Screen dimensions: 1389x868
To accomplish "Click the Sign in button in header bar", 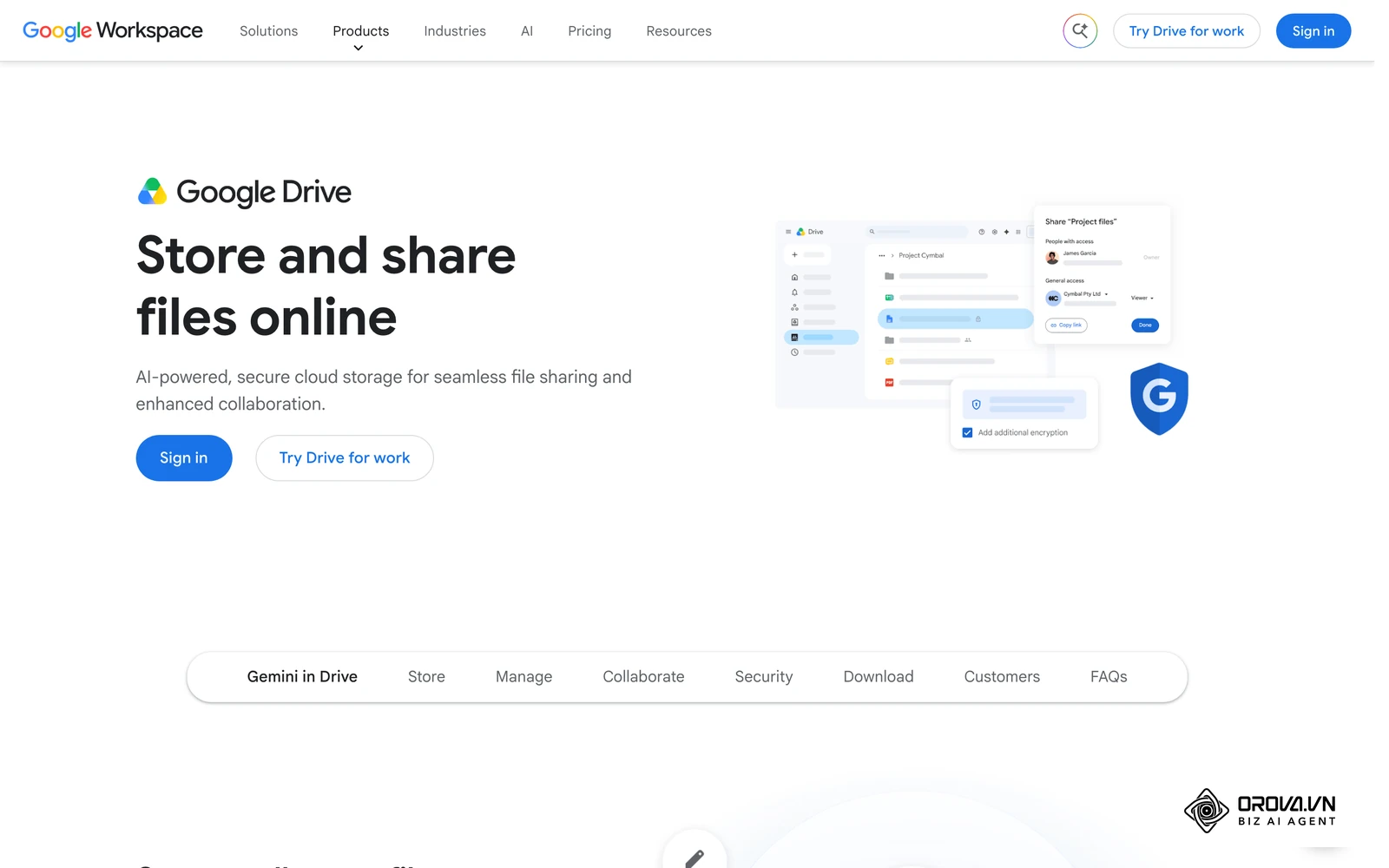I will (1313, 31).
